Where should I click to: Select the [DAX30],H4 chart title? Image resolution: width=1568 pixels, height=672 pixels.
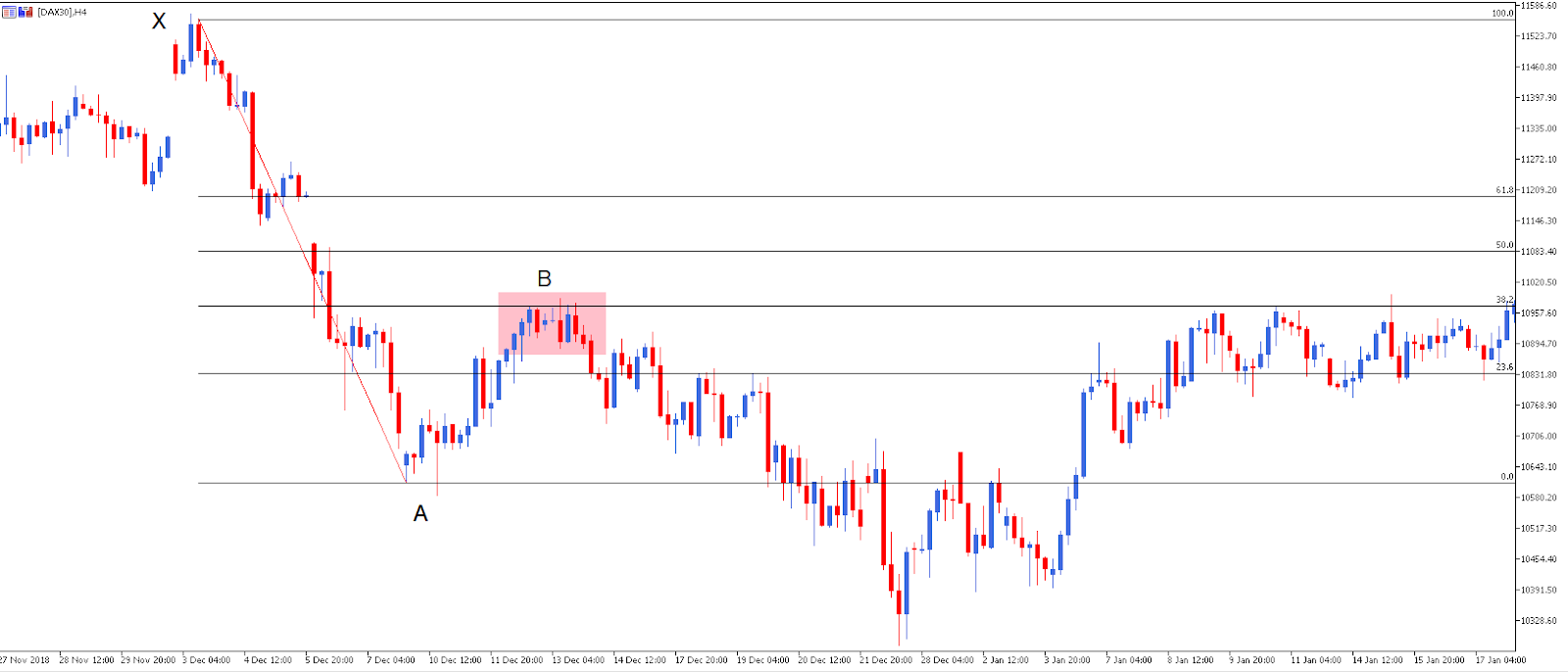(62, 12)
